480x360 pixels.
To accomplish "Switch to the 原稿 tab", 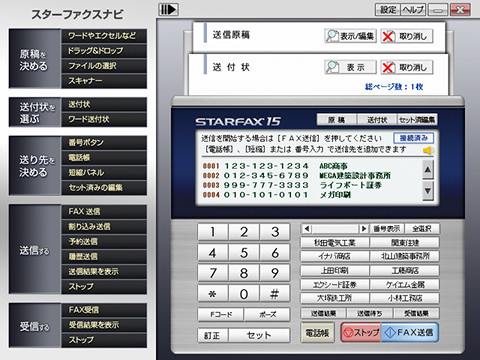I will click(x=337, y=120).
